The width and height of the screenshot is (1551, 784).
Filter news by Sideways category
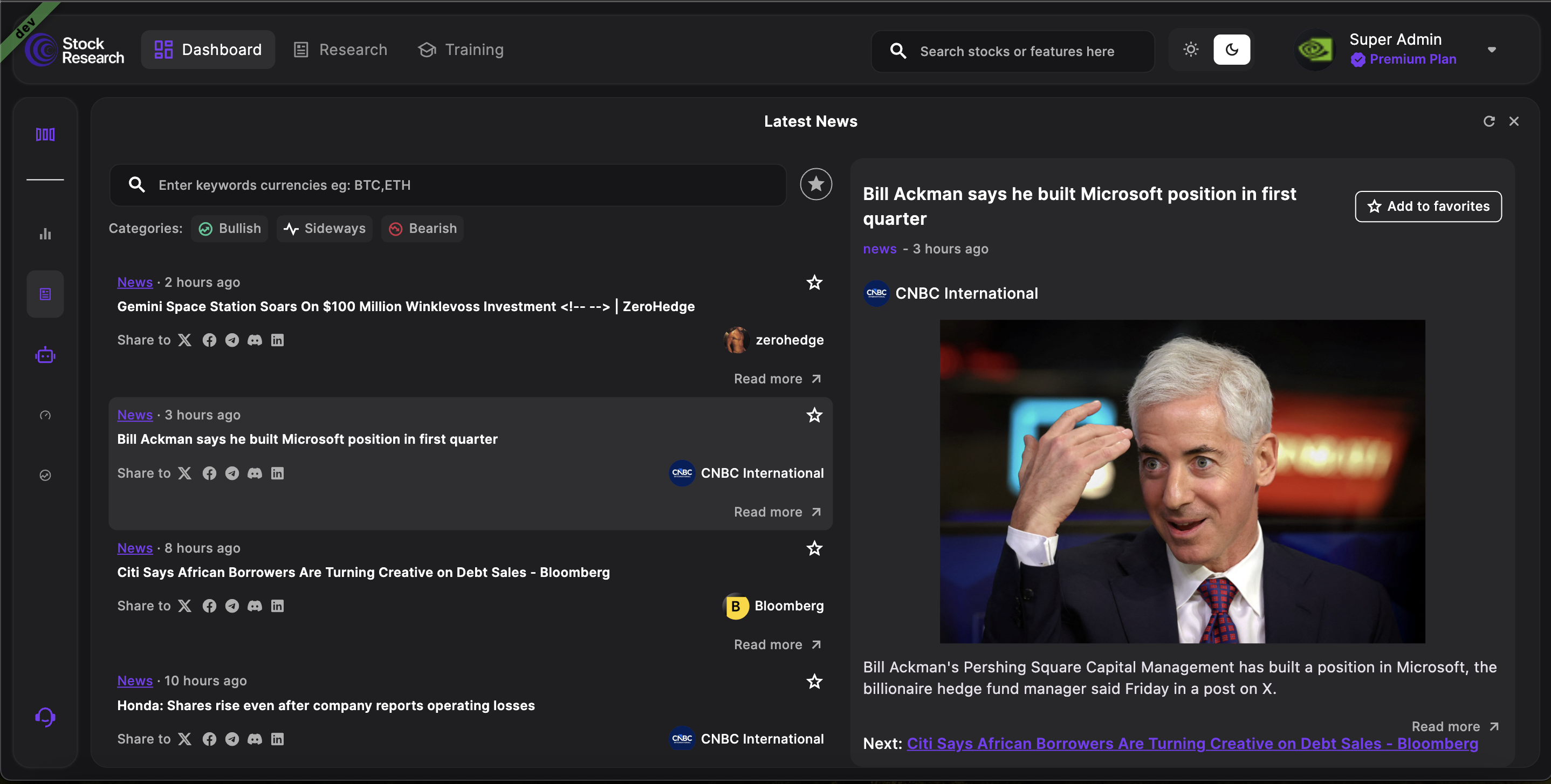(x=325, y=228)
